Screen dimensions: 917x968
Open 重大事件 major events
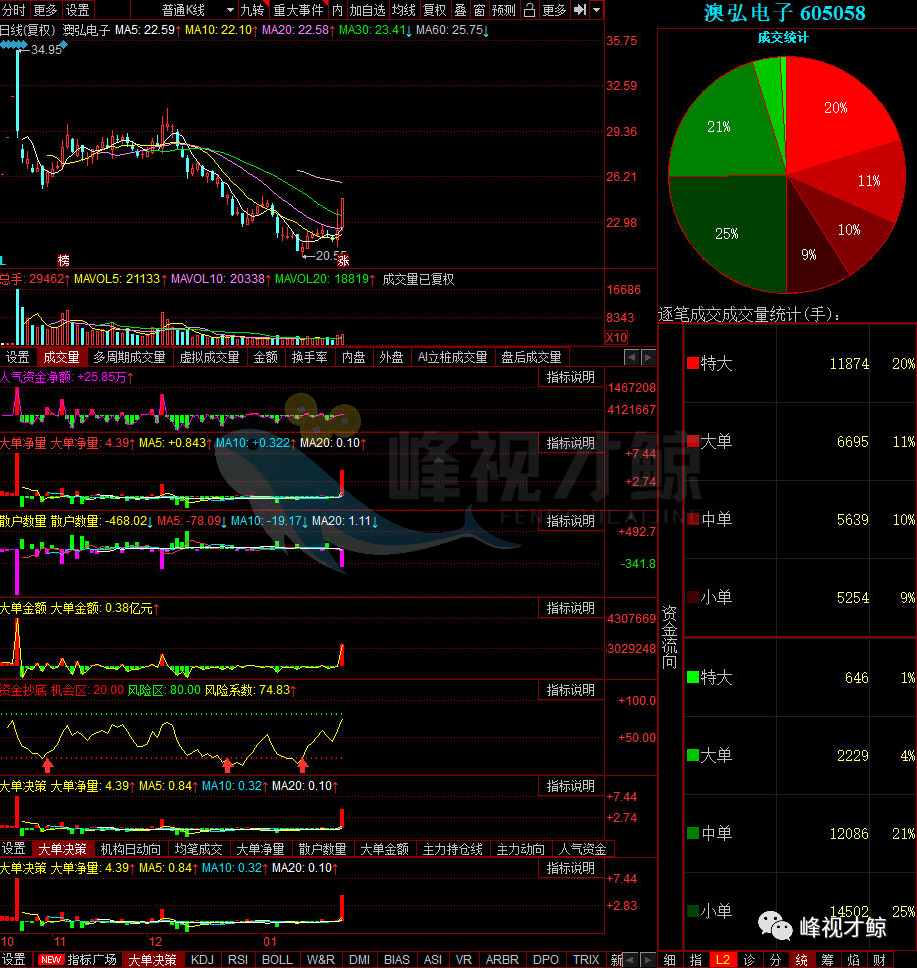(298, 10)
